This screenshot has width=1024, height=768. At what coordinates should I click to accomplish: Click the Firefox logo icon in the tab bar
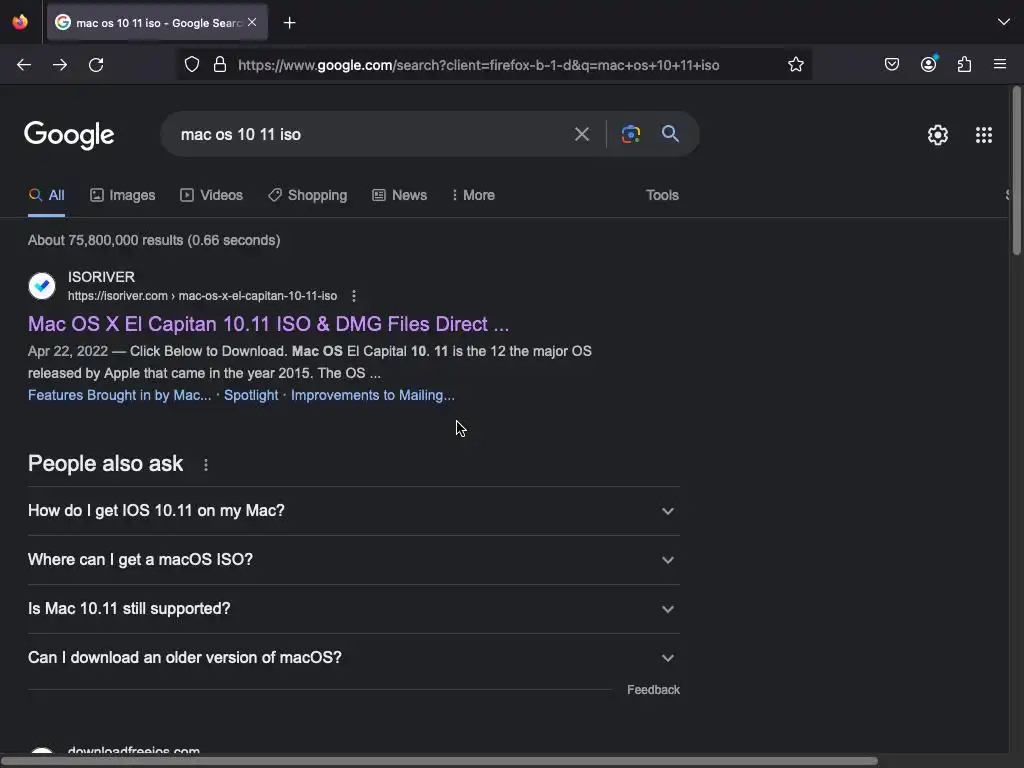coord(20,22)
